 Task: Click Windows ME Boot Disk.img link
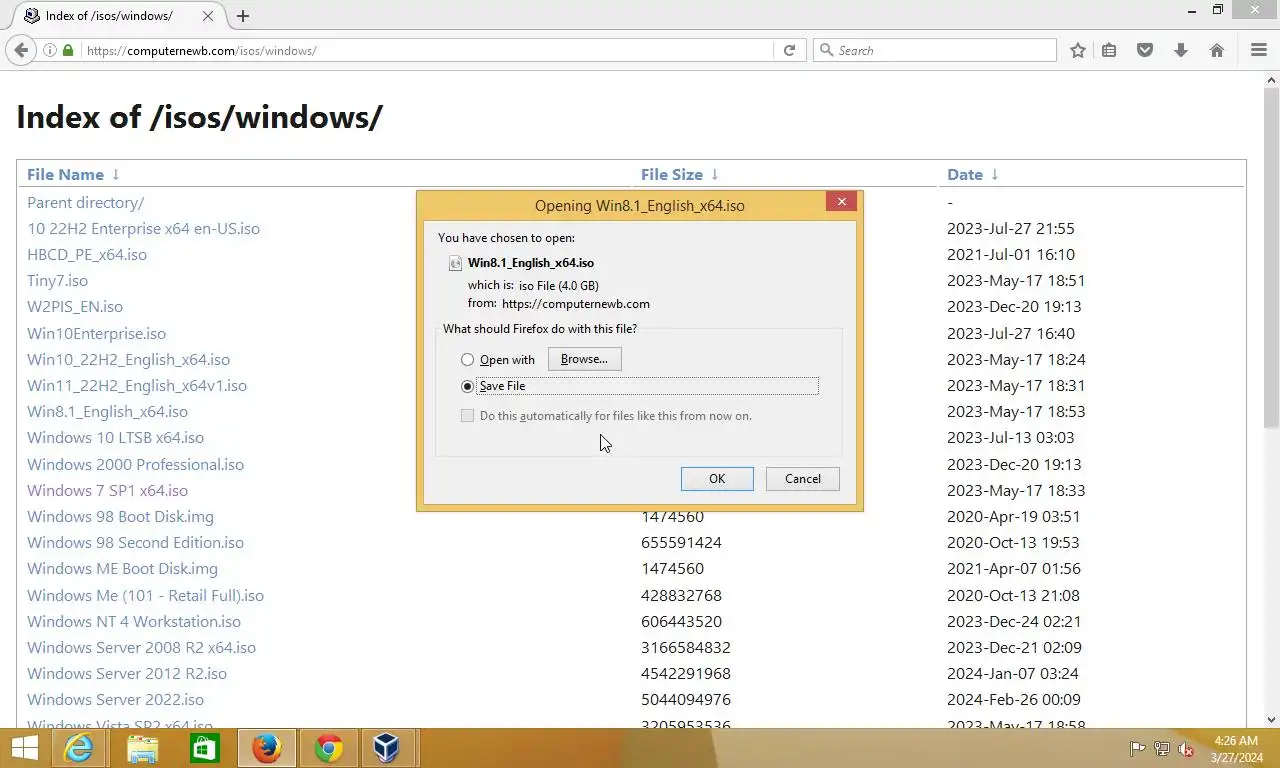[x=122, y=568]
